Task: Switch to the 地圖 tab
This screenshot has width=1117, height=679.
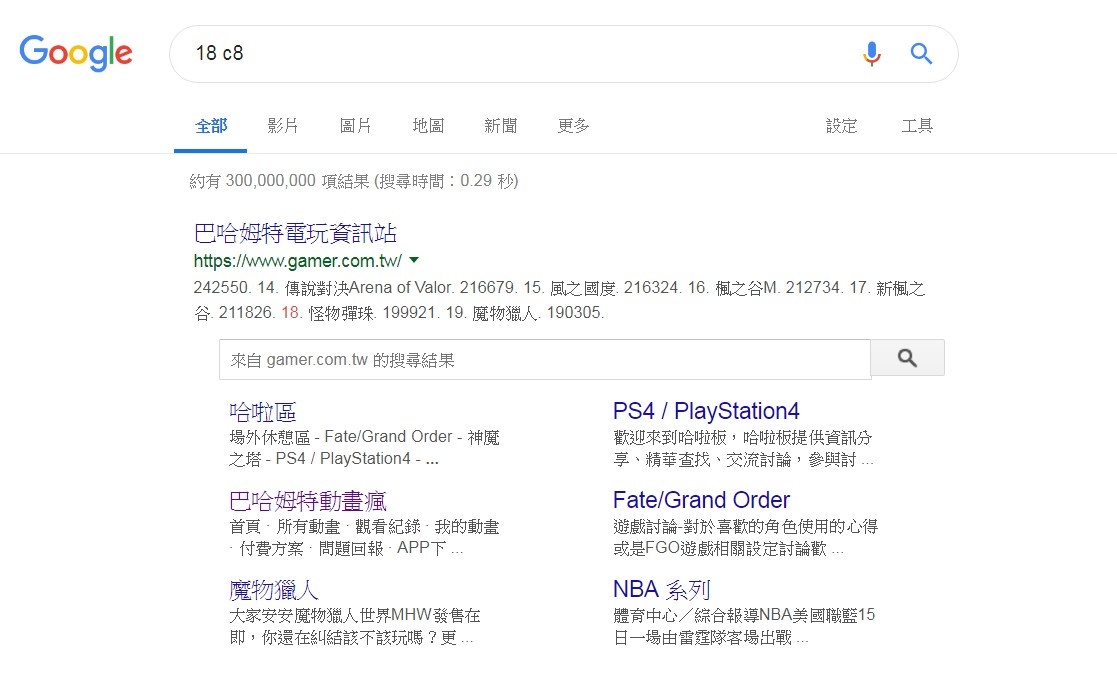Action: (428, 126)
